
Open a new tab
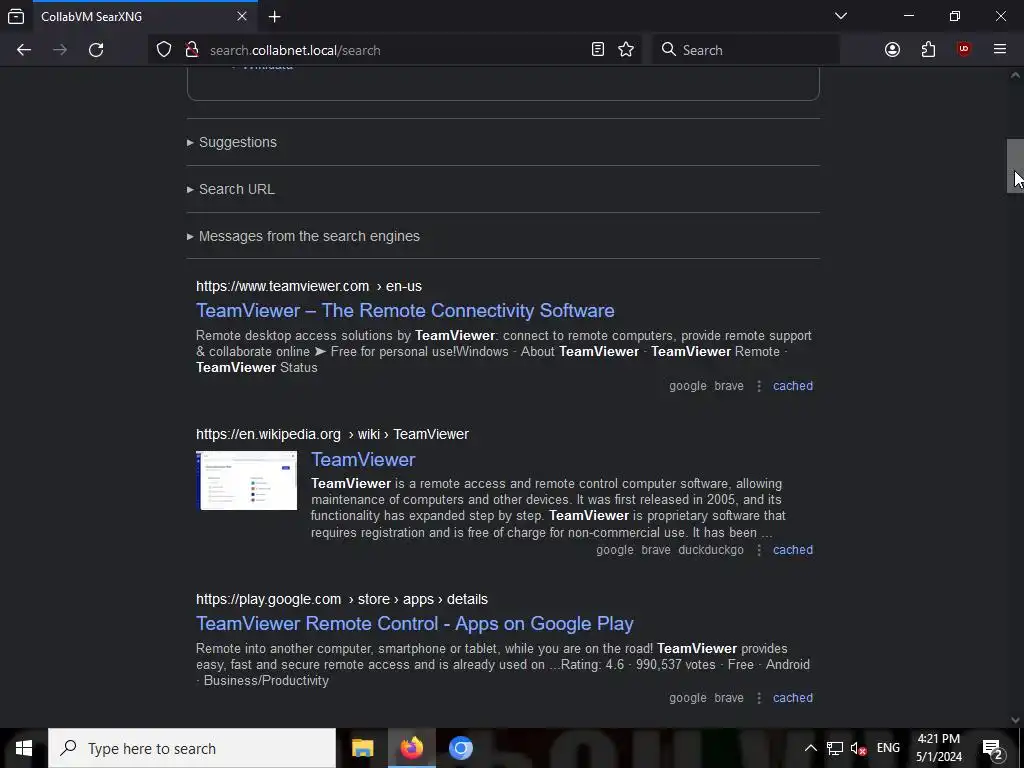coord(274,17)
